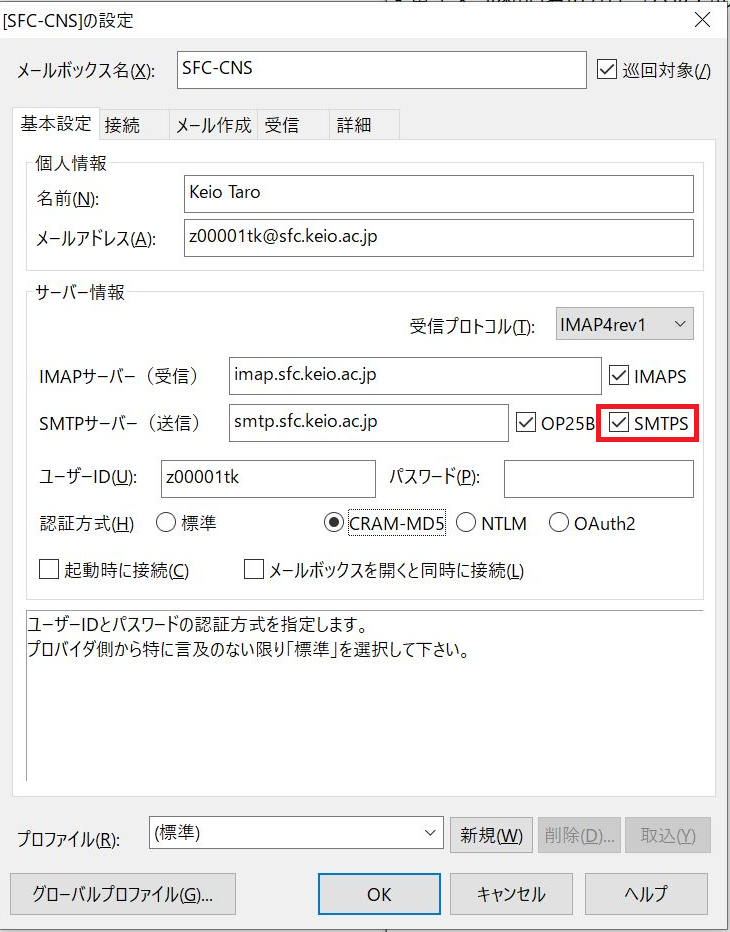Click the パスワード input field
730x932 pixels.
point(598,479)
